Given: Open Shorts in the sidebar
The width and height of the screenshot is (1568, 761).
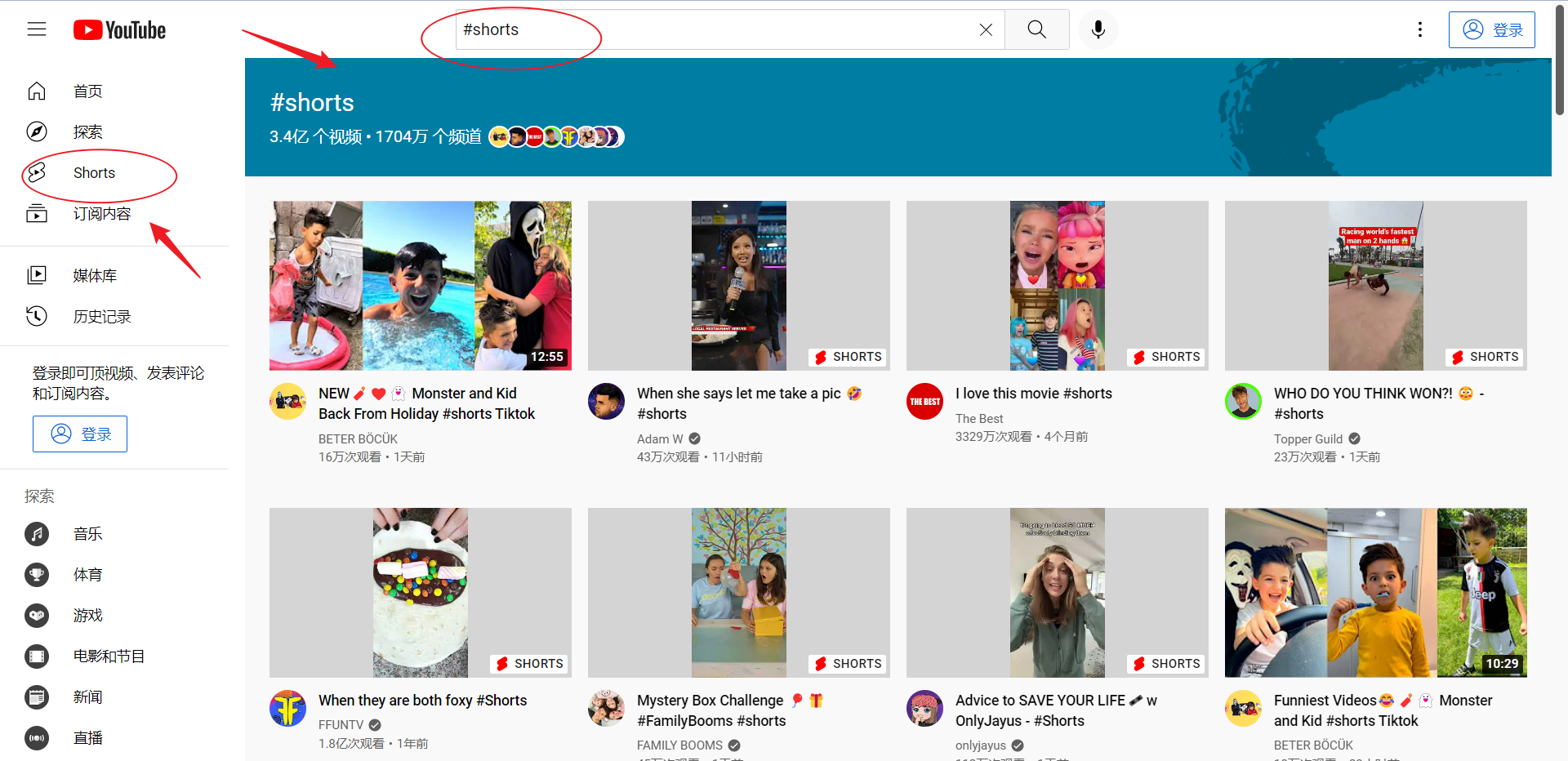Looking at the screenshot, I should pos(114,172).
